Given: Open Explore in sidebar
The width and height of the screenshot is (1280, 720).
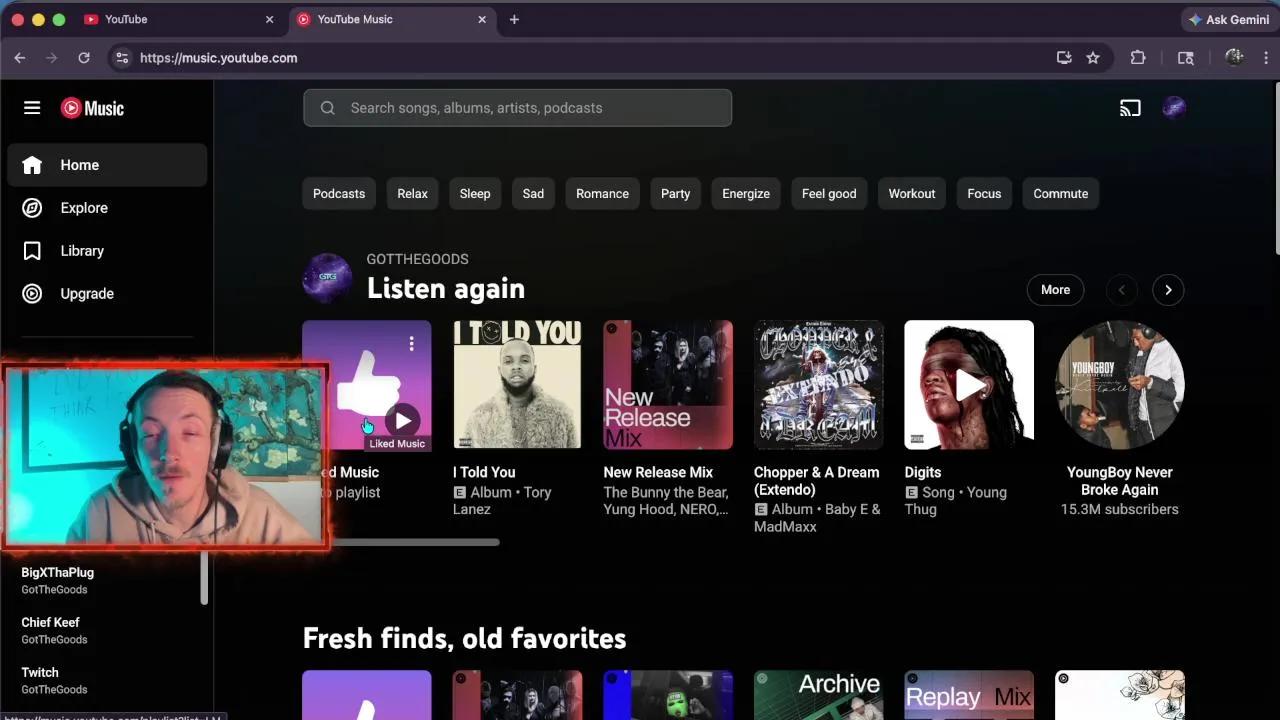Looking at the screenshot, I should (x=107, y=208).
